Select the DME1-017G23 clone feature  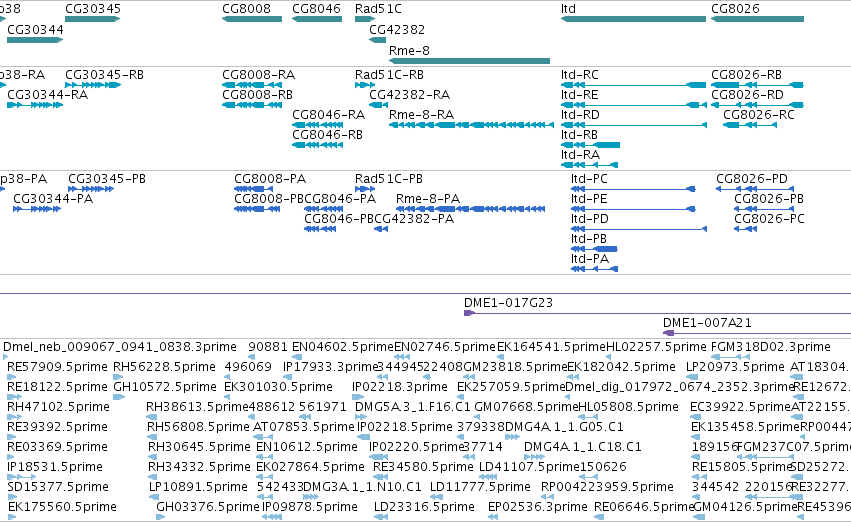point(657,313)
